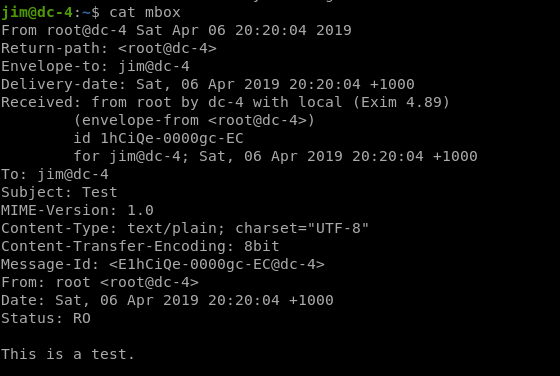The width and height of the screenshot is (560, 376).
Task: Click the id 1hCiQe-0000gc-EC string
Action: pos(158,138)
